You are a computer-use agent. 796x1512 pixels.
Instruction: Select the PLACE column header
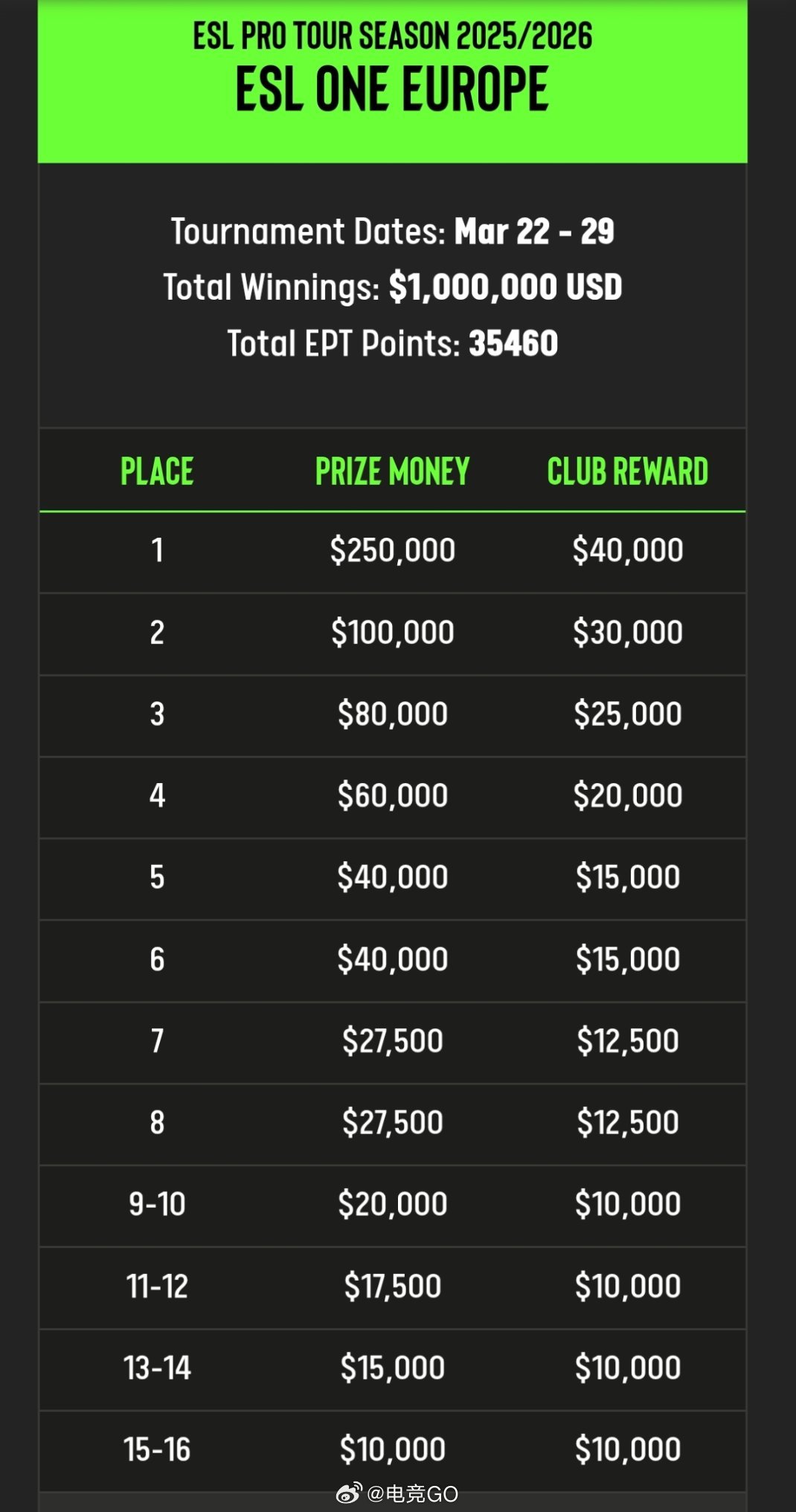[157, 472]
